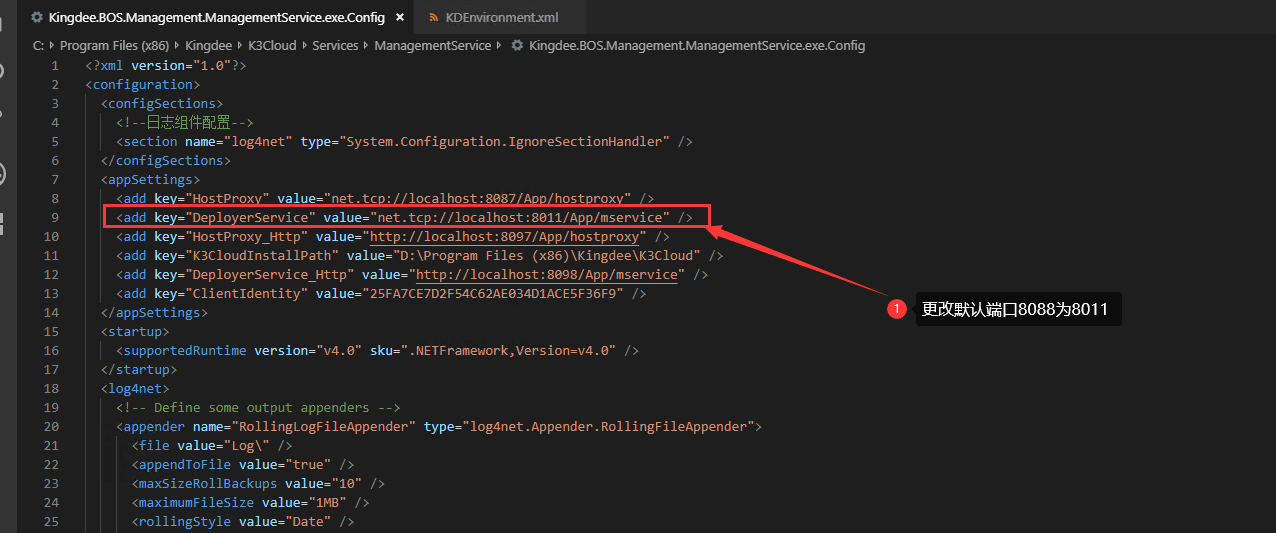Open the Kingdee folder breadcrumb
The height and width of the screenshot is (533, 1276).
pyautogui.click(x=208, y=46)
